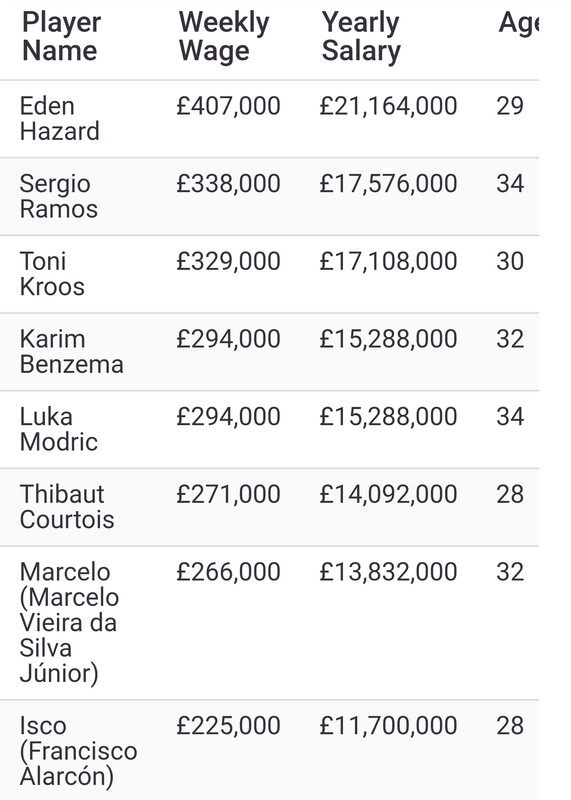
Task: Select the Sergio Ramos player name
Action: [x=58, y=196]
